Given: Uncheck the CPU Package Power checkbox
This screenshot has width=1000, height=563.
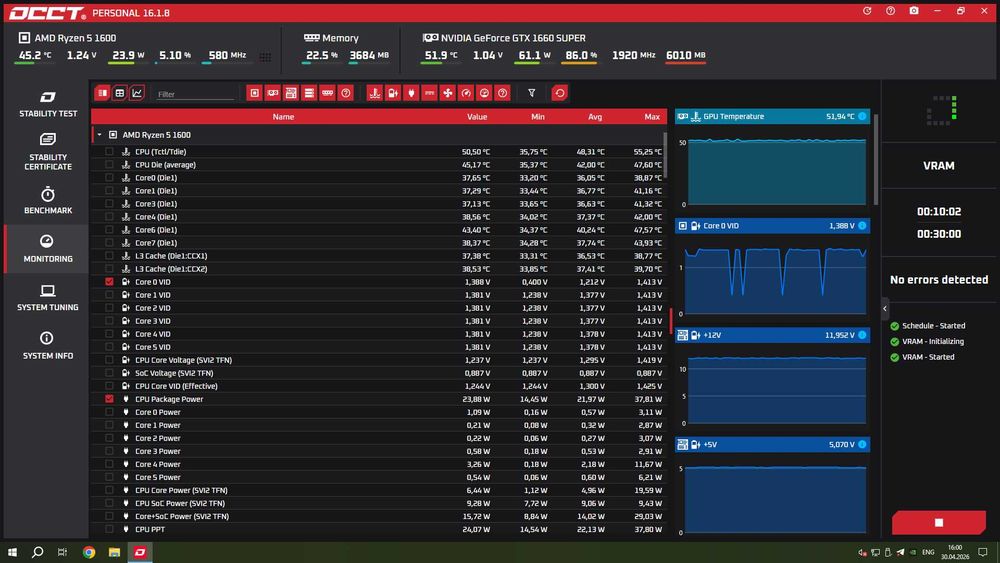Looking at the screenshot, I should click(x=109, y=399).
